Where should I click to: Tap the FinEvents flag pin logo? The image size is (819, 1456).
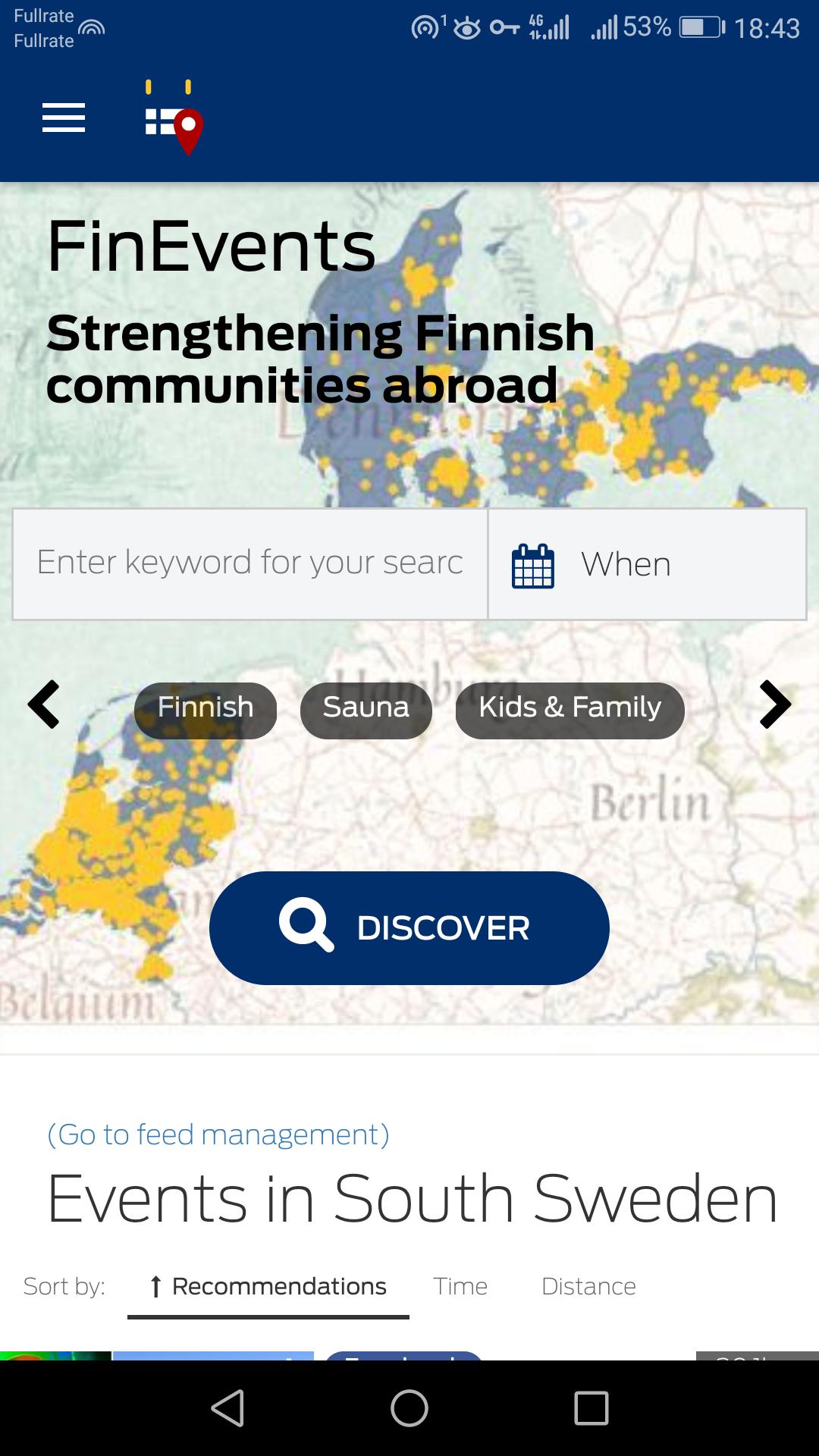coord(174,119)
